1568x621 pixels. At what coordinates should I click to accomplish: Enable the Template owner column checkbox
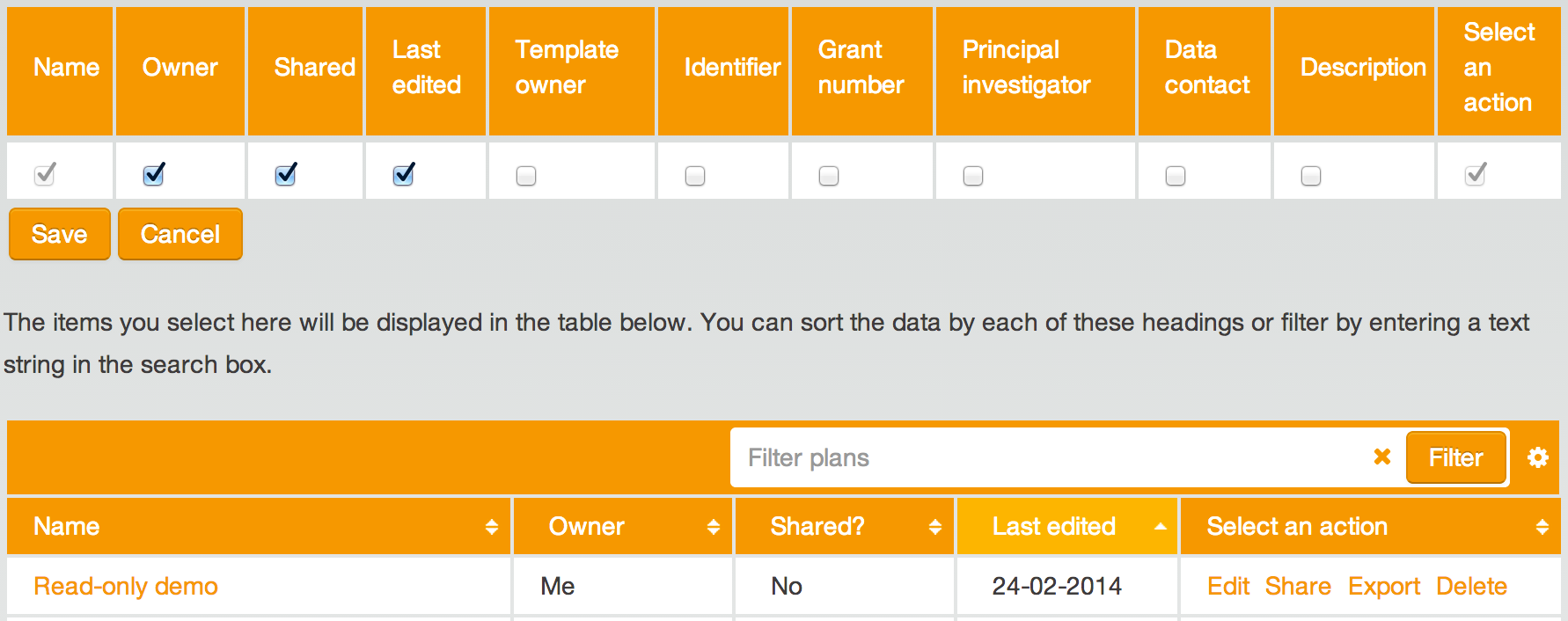pos(526,176)
